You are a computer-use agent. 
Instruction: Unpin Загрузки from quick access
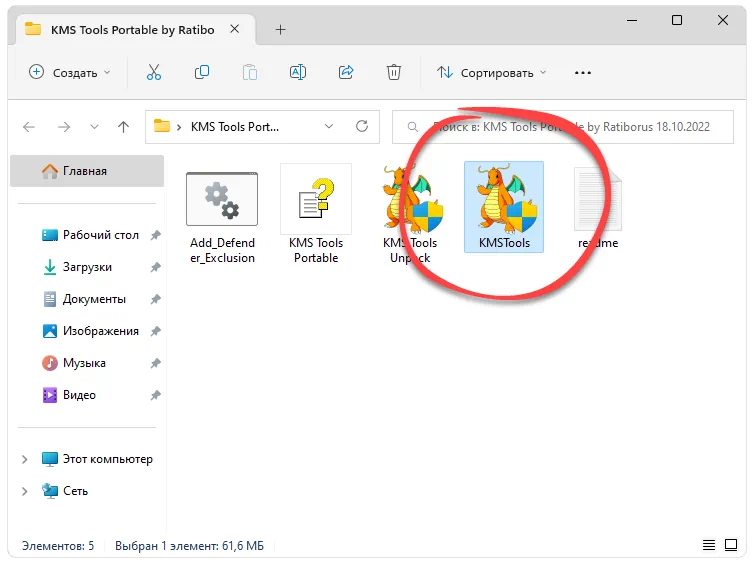(155, 267)
